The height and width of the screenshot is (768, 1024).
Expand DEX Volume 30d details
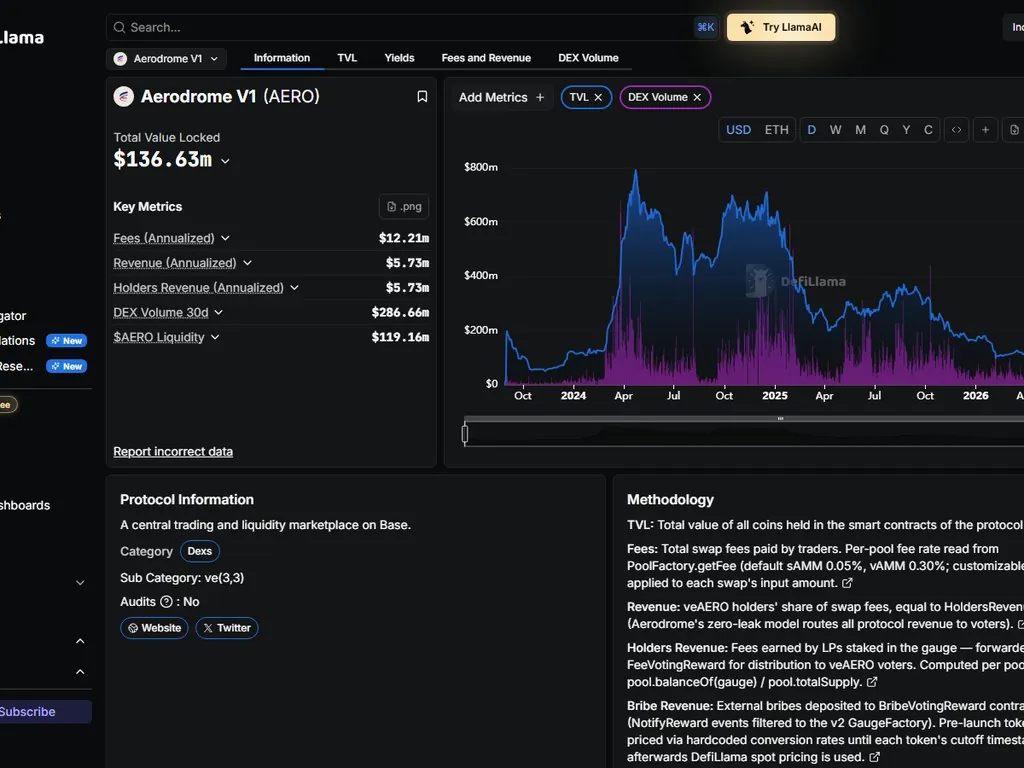pos(219,313)
